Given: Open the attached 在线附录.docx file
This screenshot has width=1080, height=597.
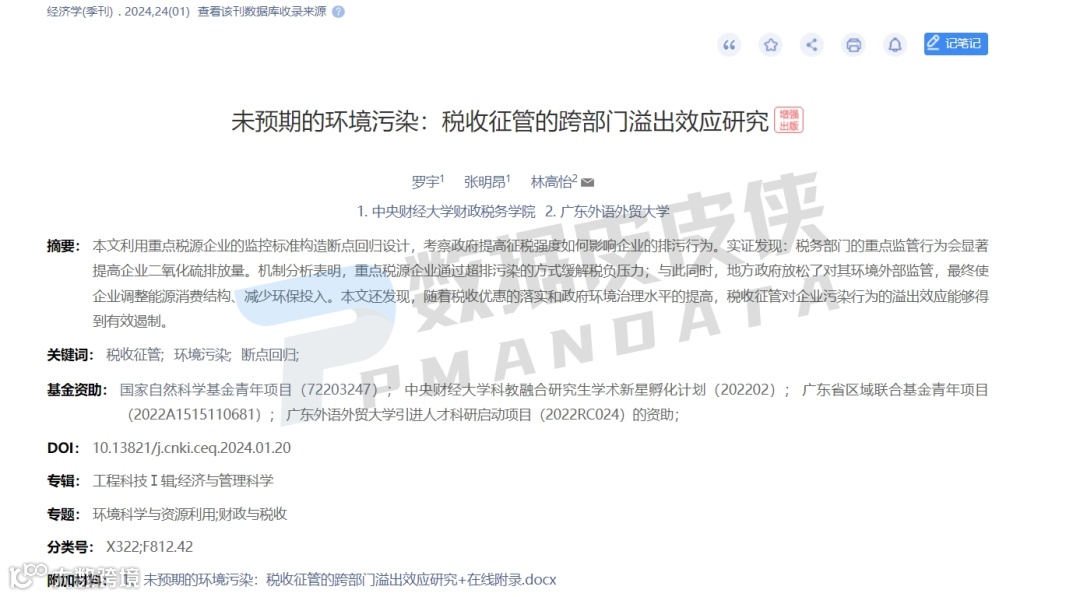Looking at the screenshot, I should [x=350, y=580].
